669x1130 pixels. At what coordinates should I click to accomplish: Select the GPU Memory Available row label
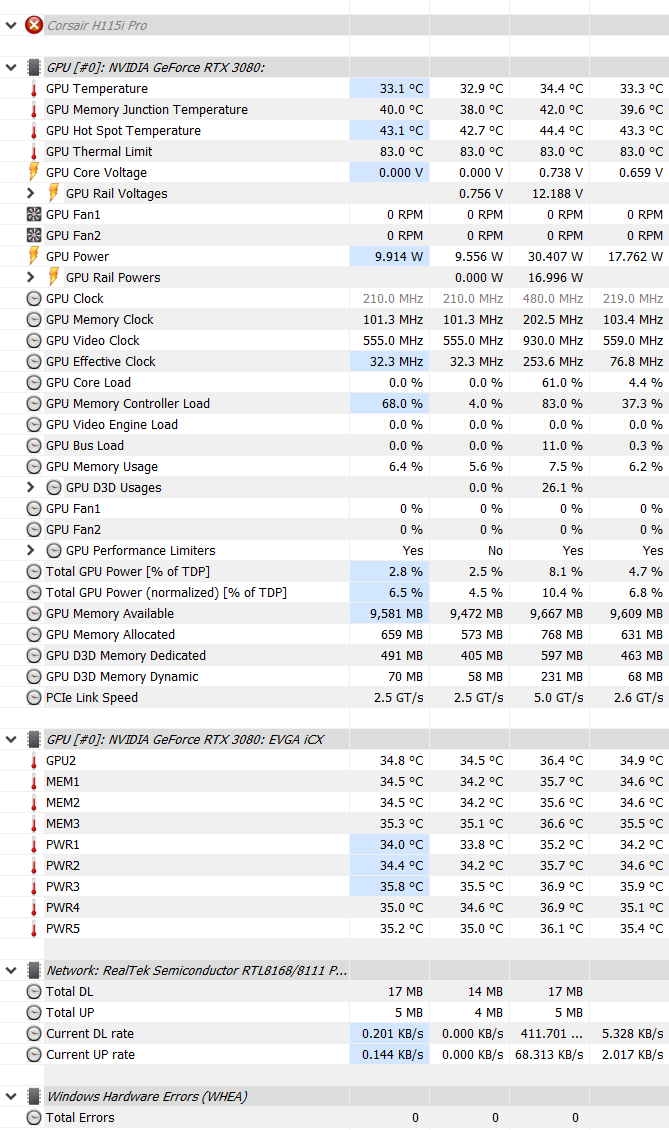pos(110,613)
